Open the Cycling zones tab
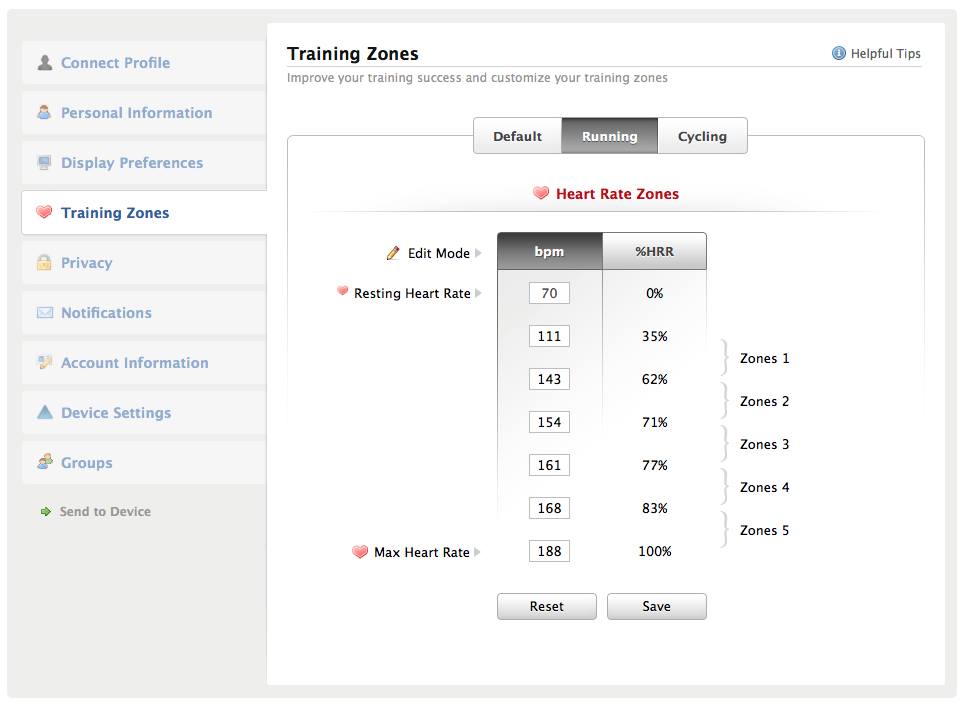Image resolution: width=963 pixels, height=702 pixels. (702, 136)
